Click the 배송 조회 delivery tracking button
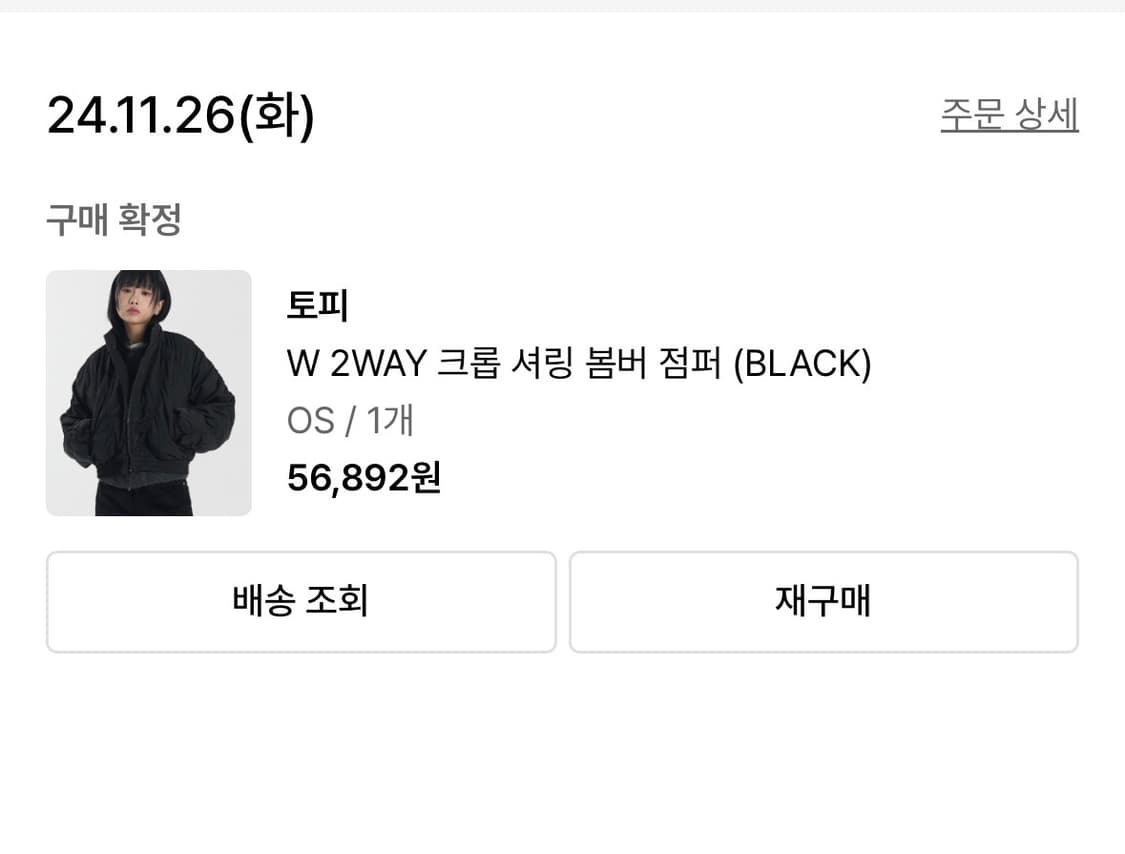 300,602
